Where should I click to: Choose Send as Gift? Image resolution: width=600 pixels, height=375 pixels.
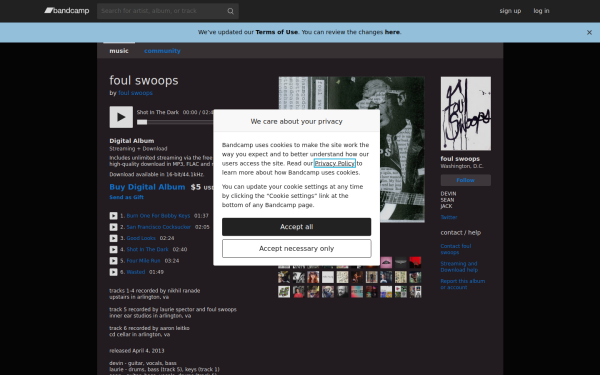[x=126, y=197]
